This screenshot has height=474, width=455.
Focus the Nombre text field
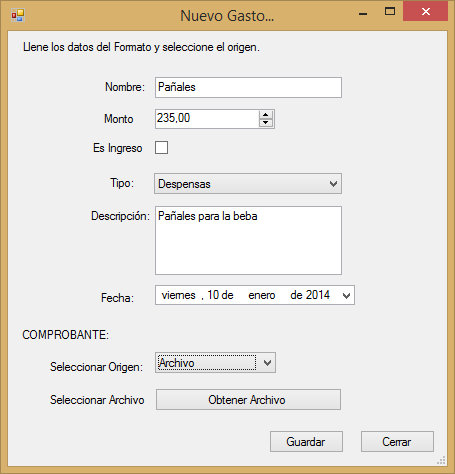point(248,87)
